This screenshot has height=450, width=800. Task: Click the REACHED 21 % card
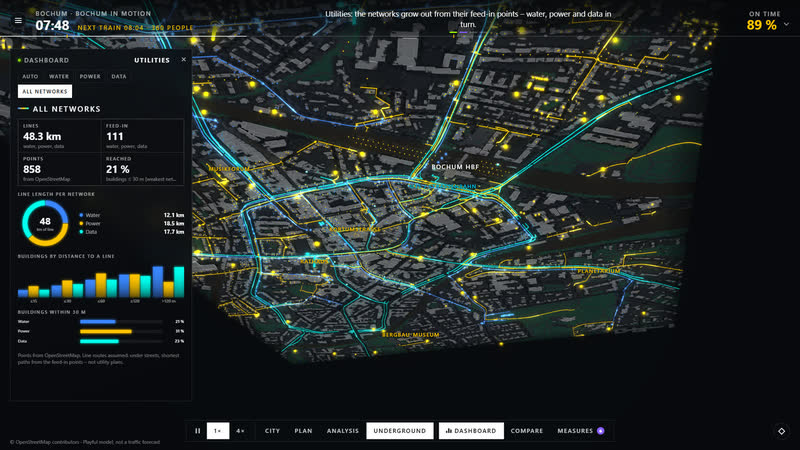pyautogui.click(x=142, y=169)
